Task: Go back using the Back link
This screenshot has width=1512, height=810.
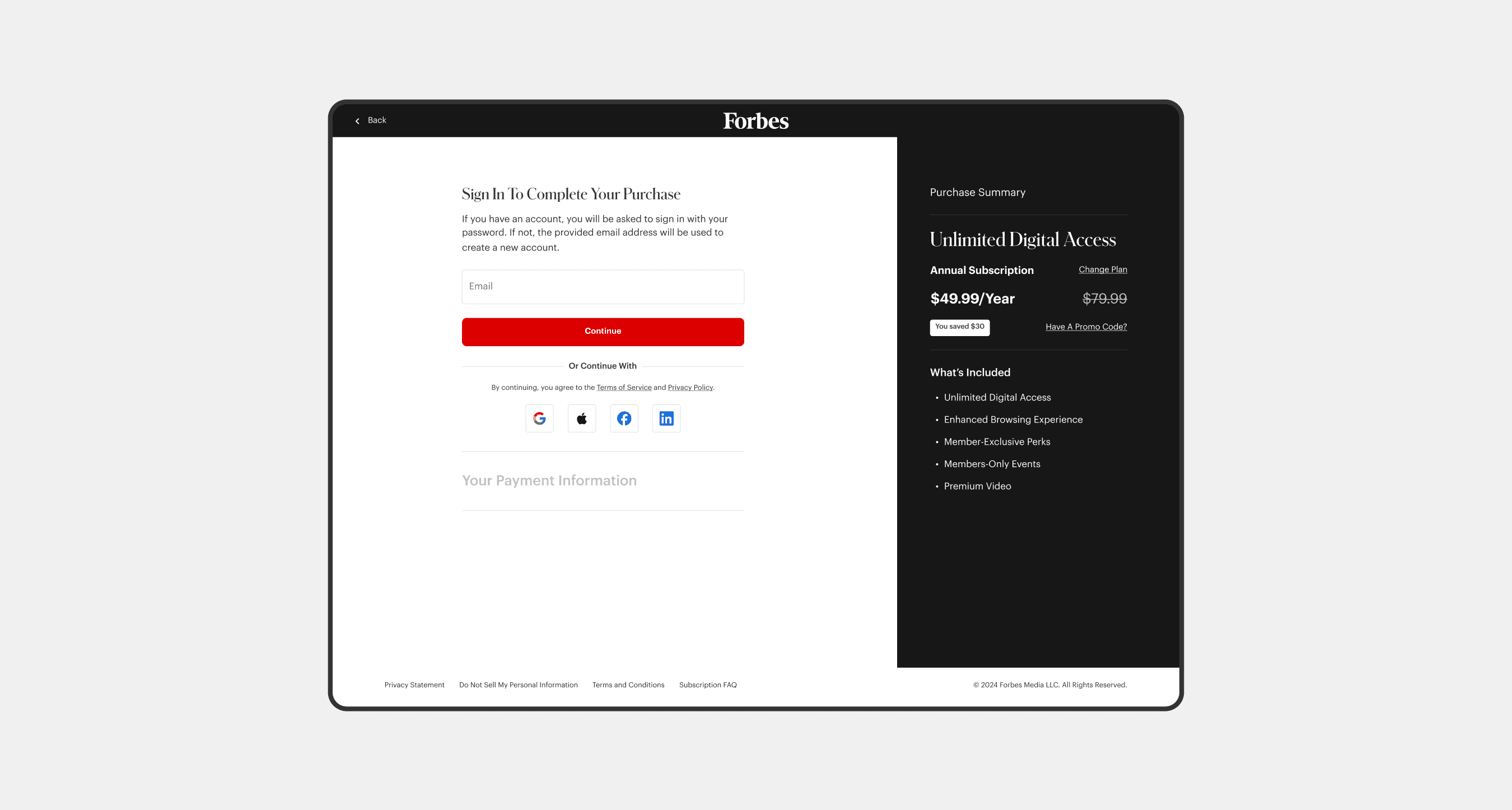Action: [377, 120]
